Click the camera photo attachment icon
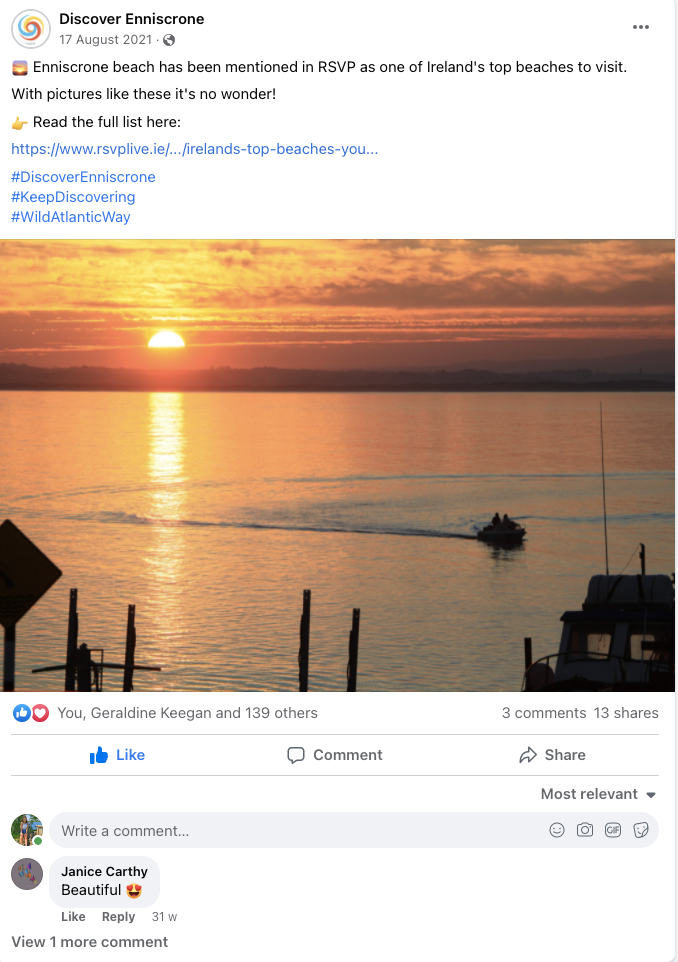This screenshot has width=678, height=962. [x=585, y=830]
